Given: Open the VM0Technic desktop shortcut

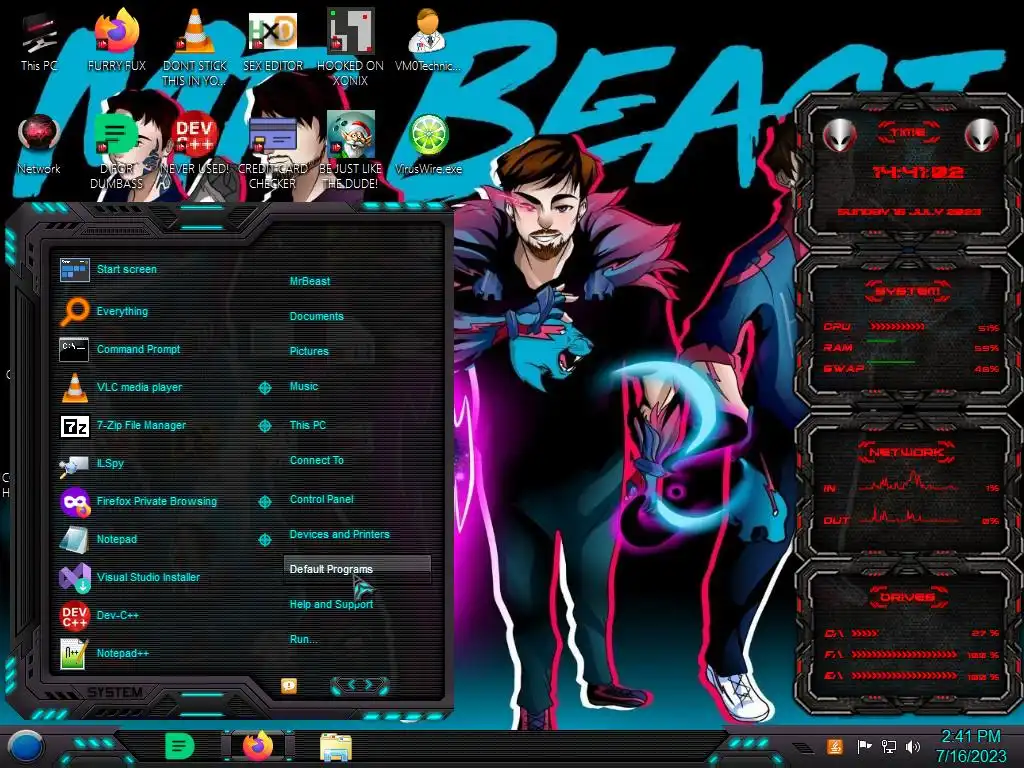Looking at the screenshot, I should click(427, 42).
